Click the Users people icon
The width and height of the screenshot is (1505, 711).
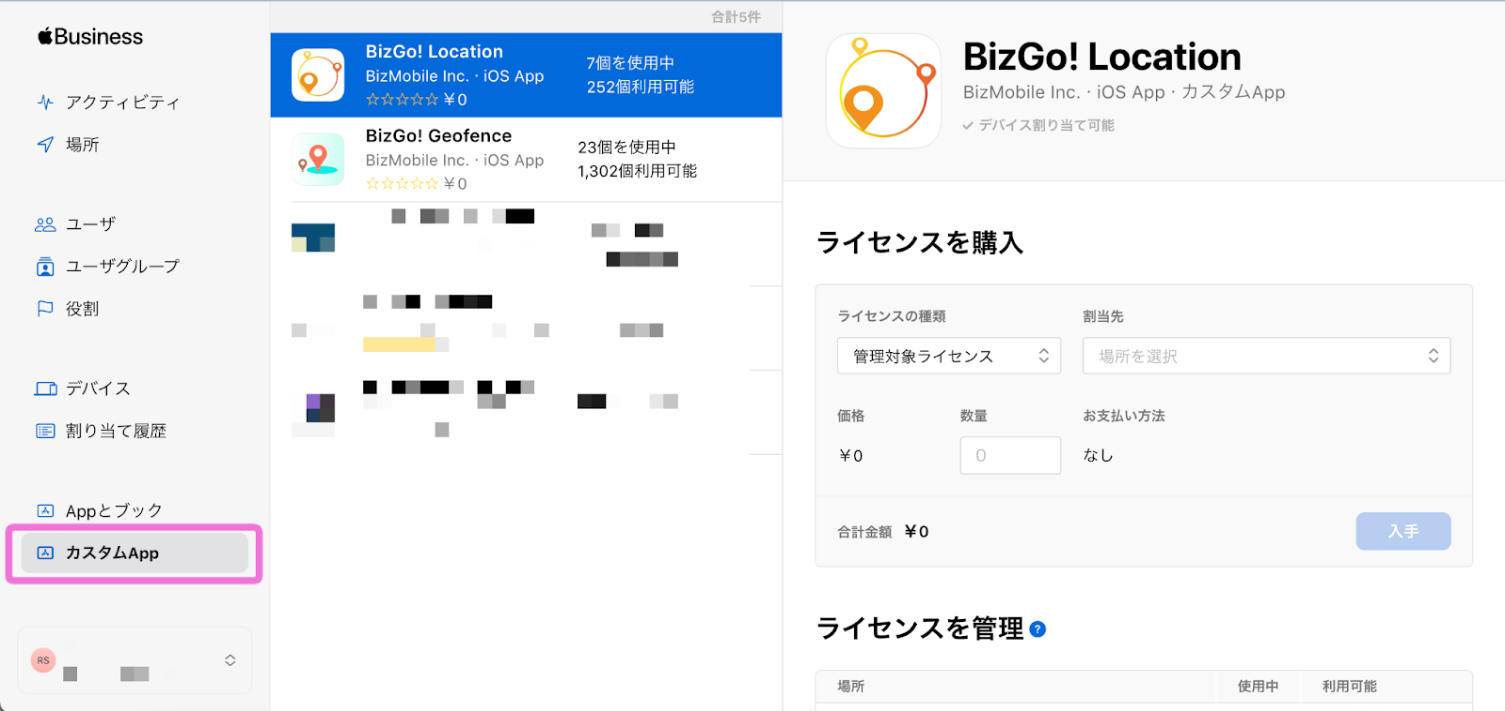pyautogui.click(x=45, y=224)
